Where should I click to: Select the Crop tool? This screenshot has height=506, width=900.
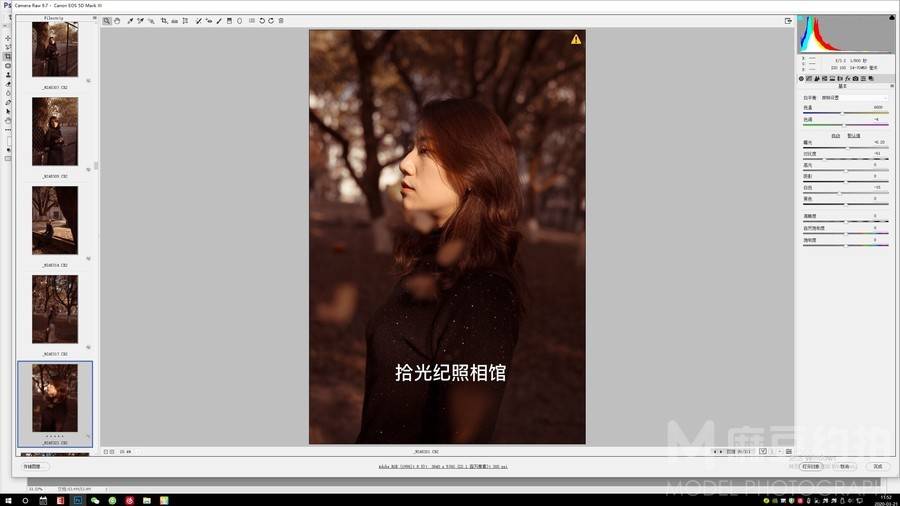(x=164, y=21)
